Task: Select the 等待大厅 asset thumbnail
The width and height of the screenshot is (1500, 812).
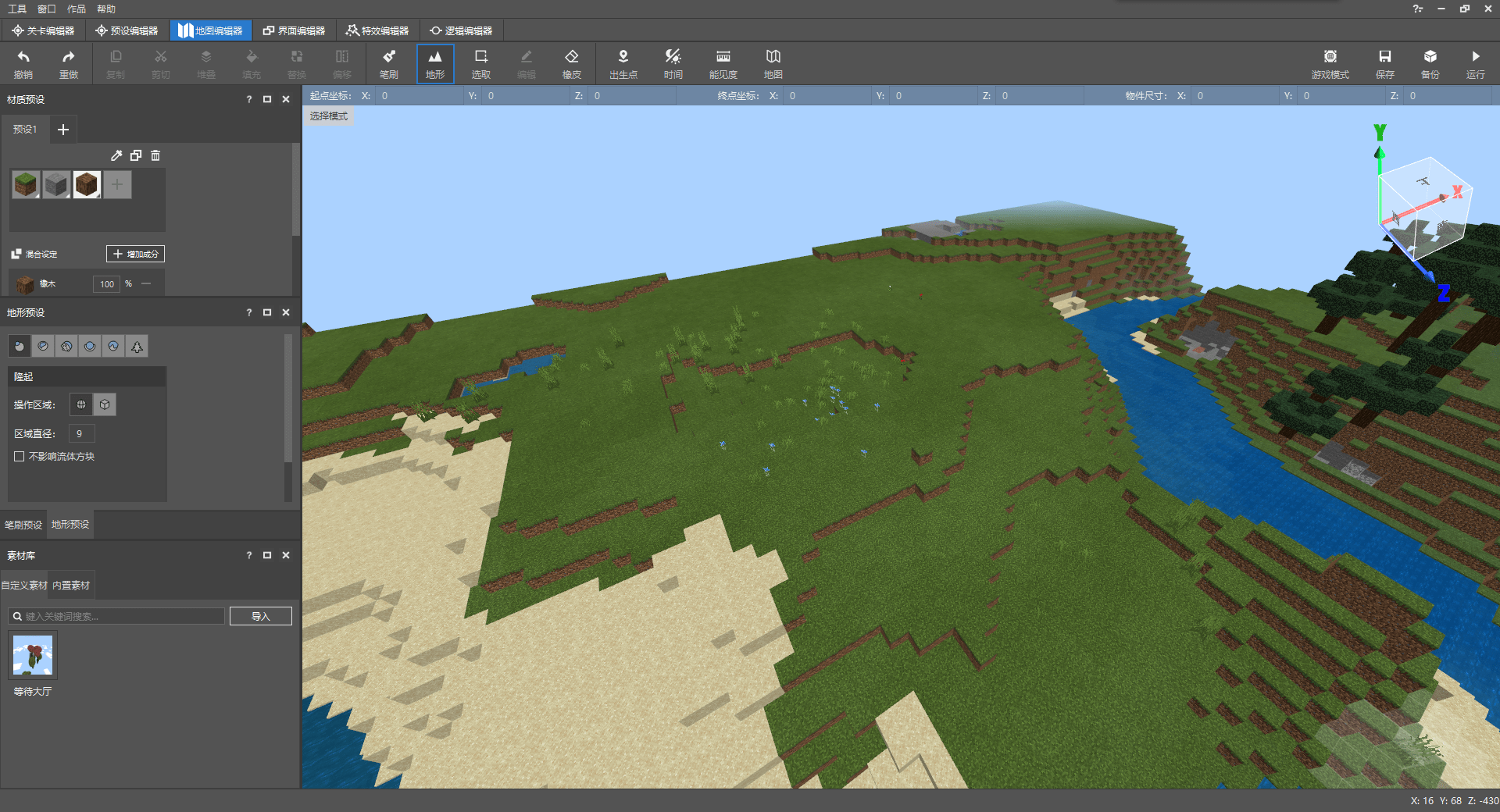Action: (x=33, y=656)
